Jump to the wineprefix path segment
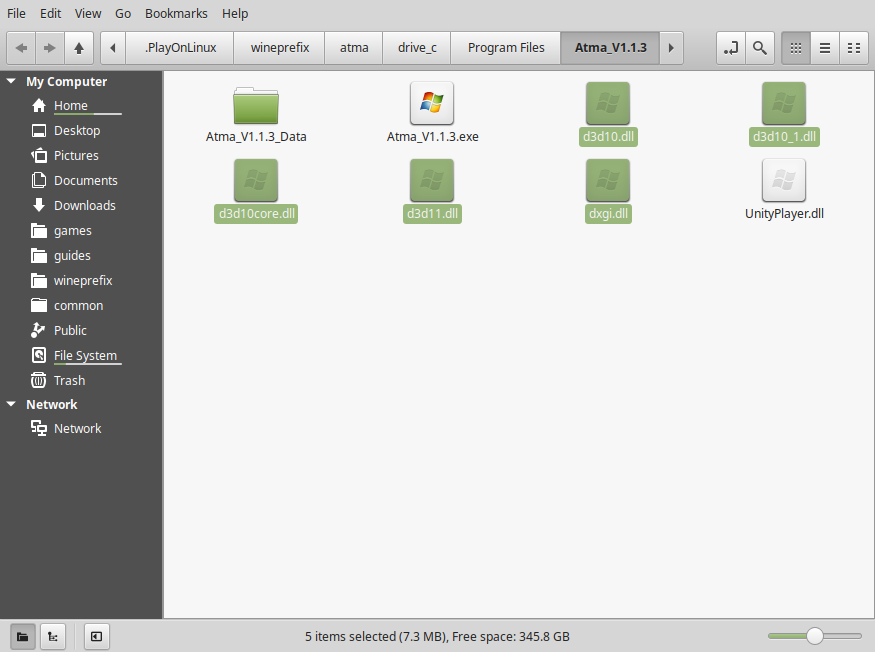The width and height of the screenshot is (875, 652). tap(280, 48)
